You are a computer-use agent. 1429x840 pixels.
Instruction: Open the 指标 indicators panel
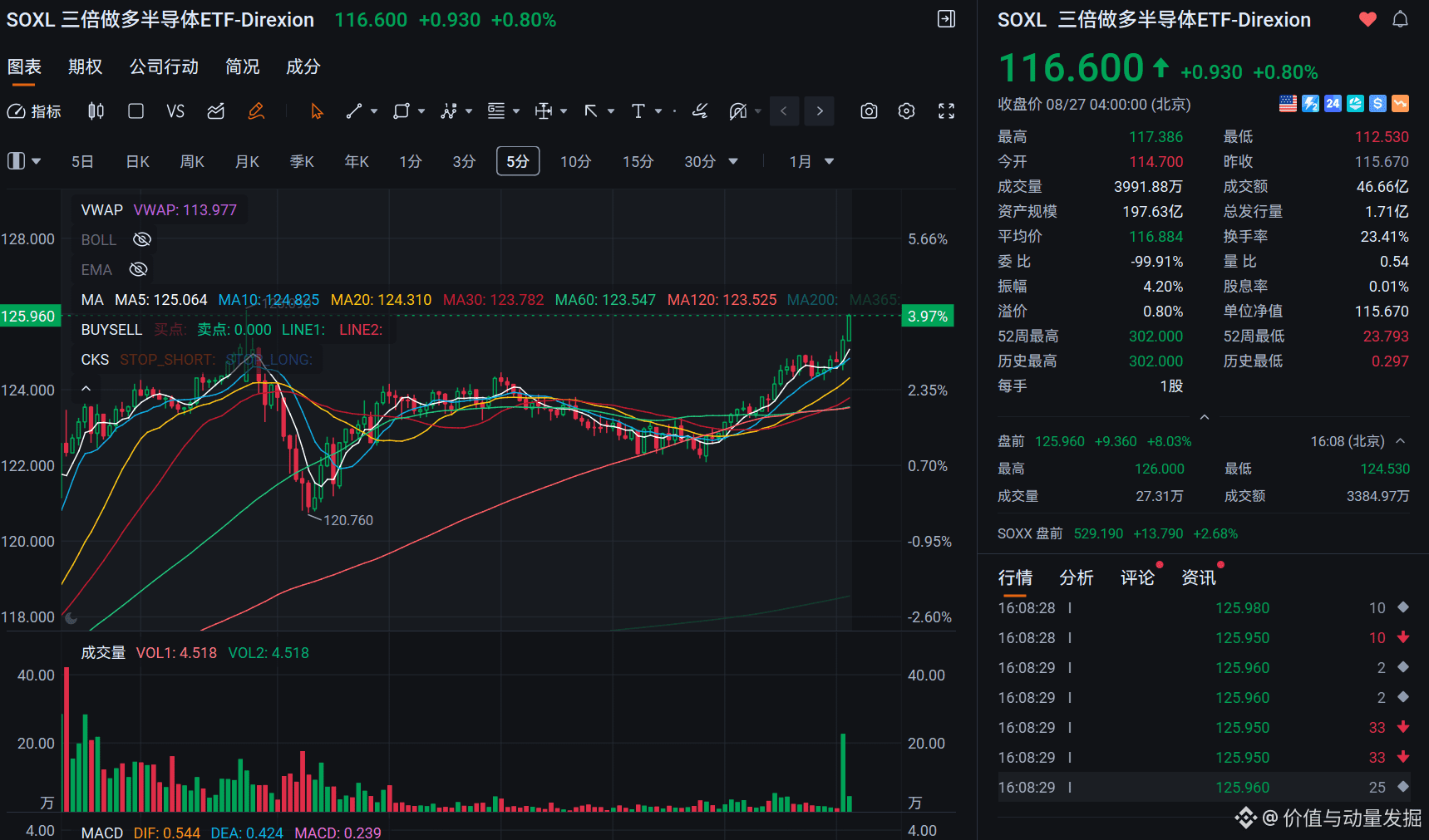[34, 111]
